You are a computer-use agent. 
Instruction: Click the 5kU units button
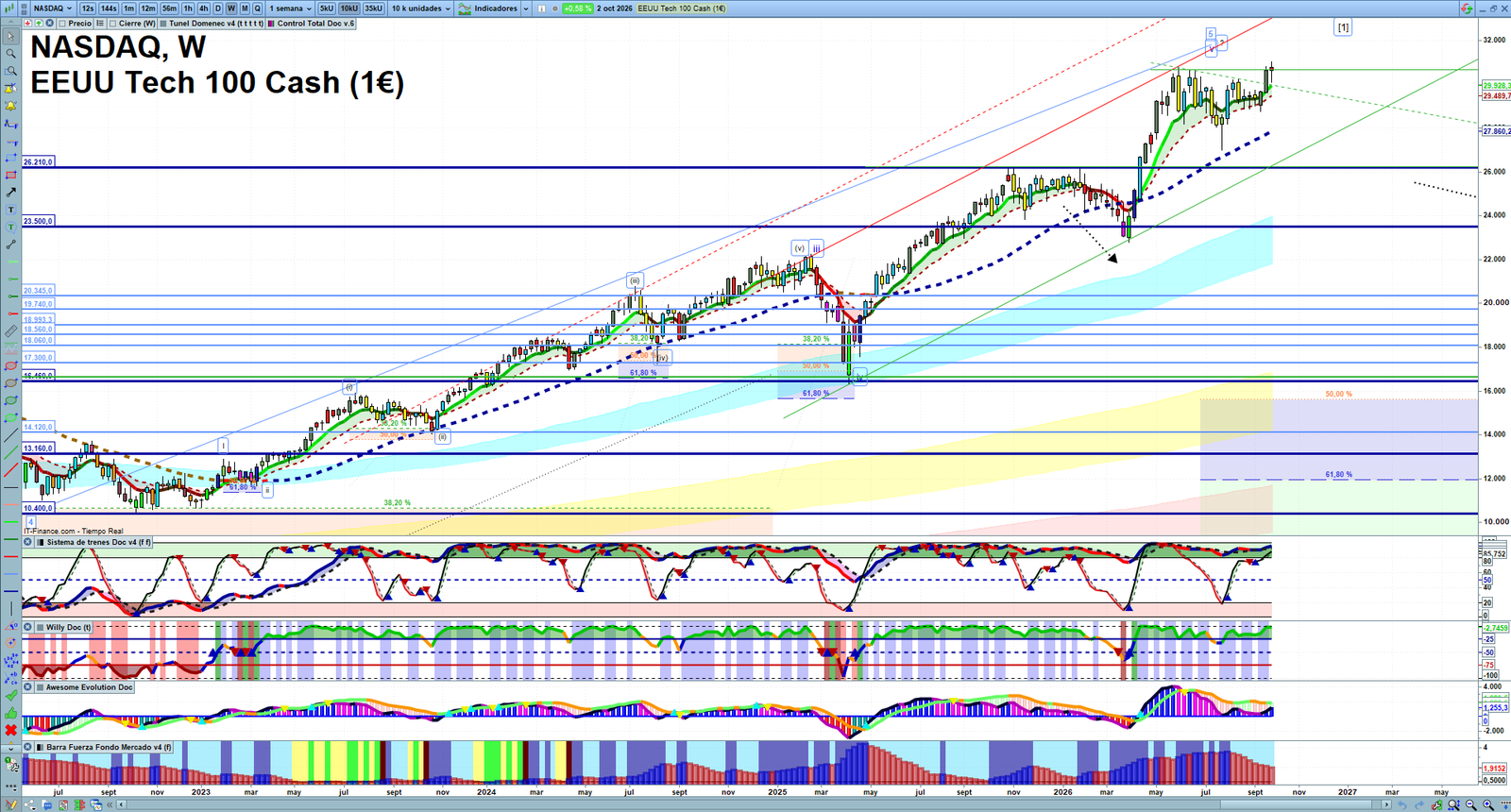pos(327,8)
